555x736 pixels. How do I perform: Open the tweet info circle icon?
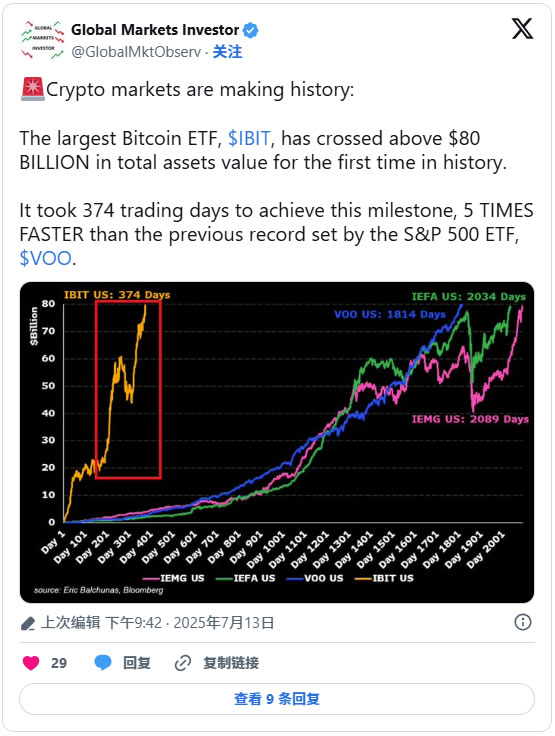(x=523, y=622)
